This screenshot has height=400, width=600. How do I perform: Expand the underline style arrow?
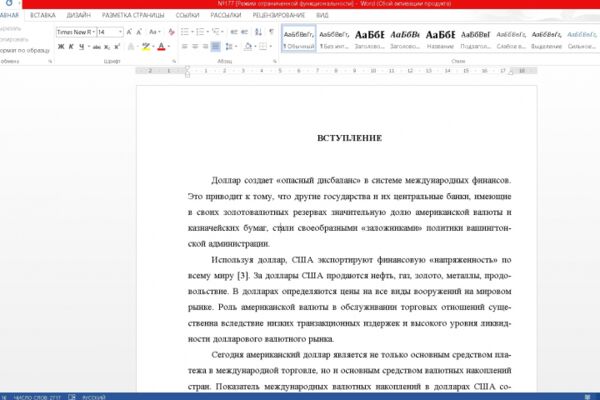pyautogui.click(x=89, y=46)
